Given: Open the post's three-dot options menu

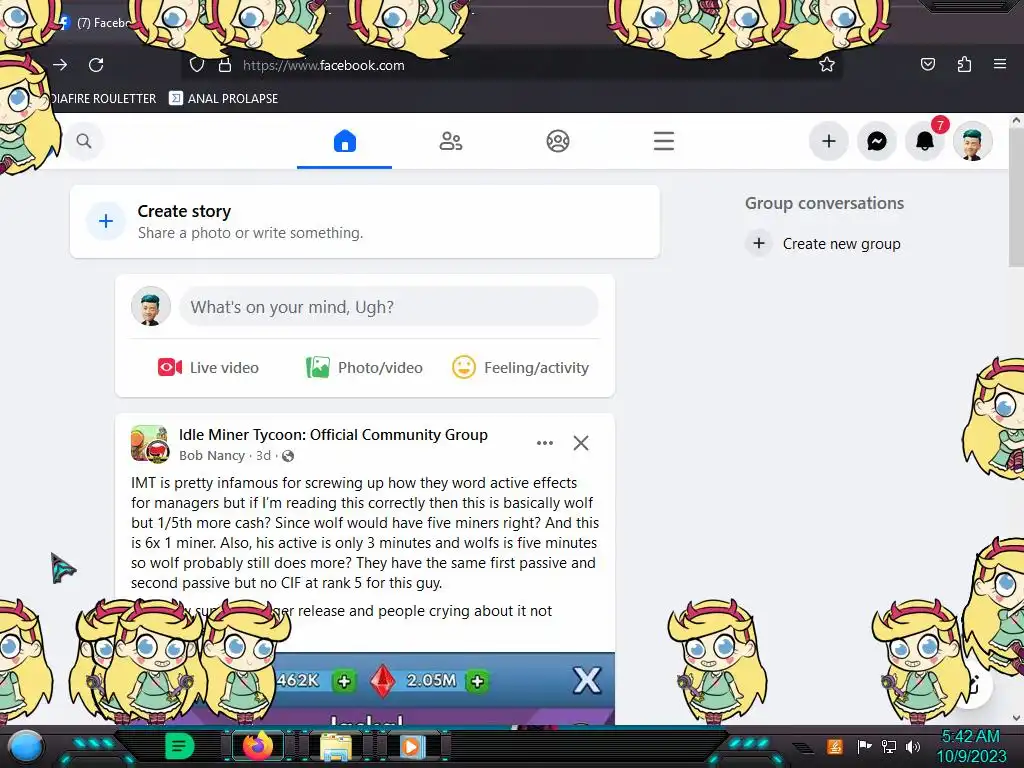Looking at the screenshot, I should [545, 443].
